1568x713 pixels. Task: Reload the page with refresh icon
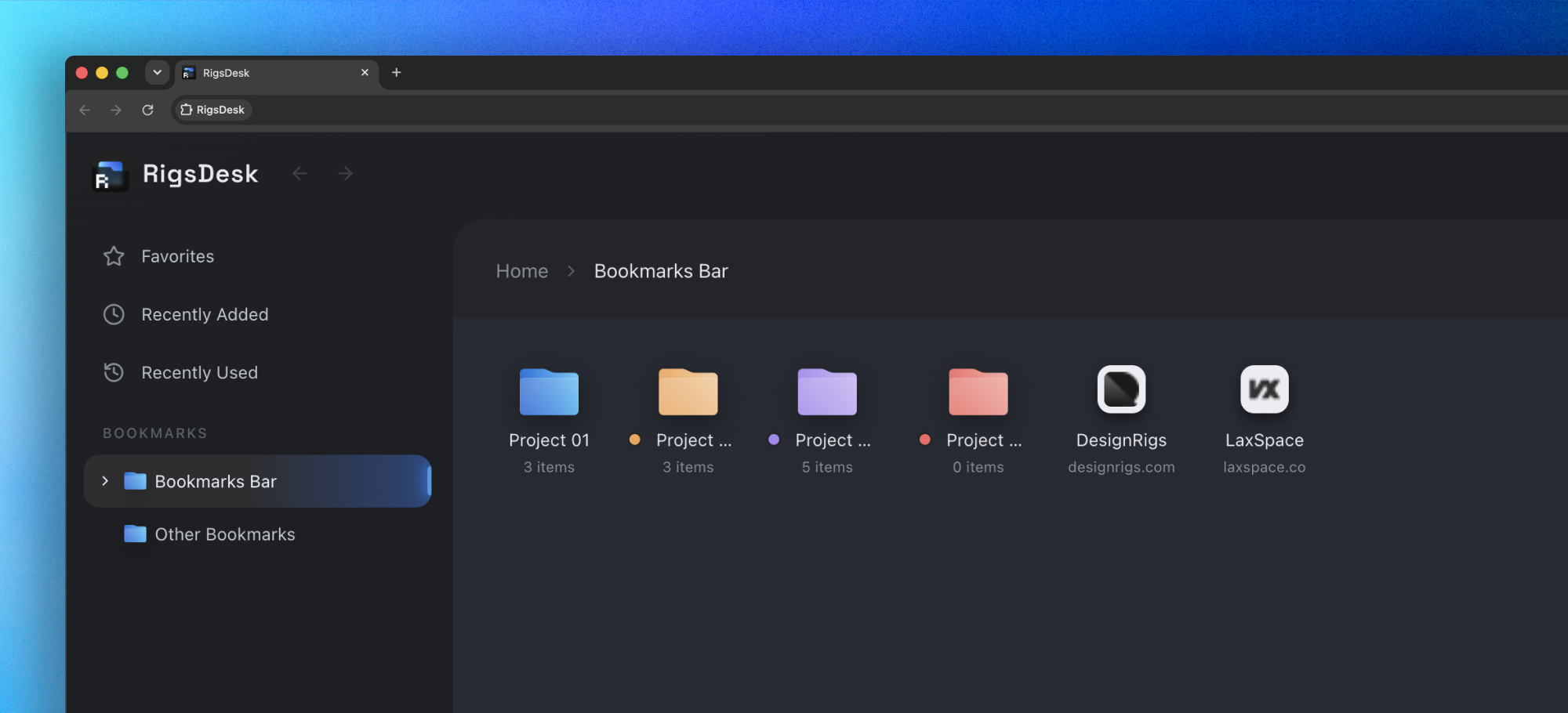[147, 110]
